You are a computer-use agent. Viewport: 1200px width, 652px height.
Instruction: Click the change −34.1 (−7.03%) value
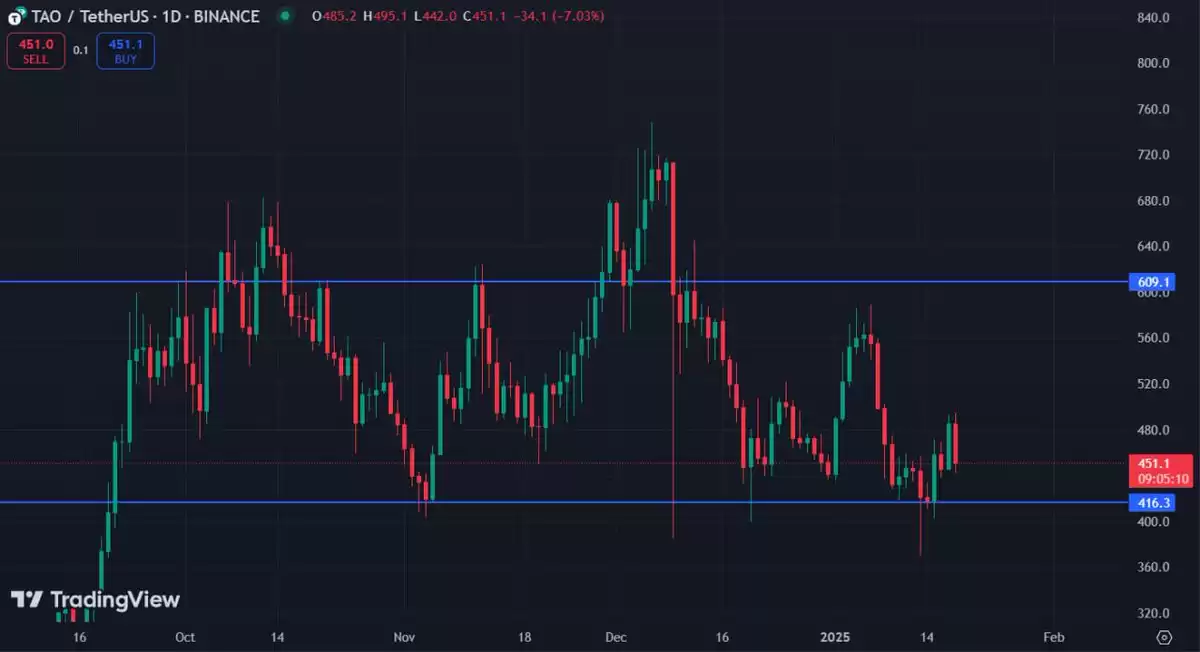pos(558,16)
